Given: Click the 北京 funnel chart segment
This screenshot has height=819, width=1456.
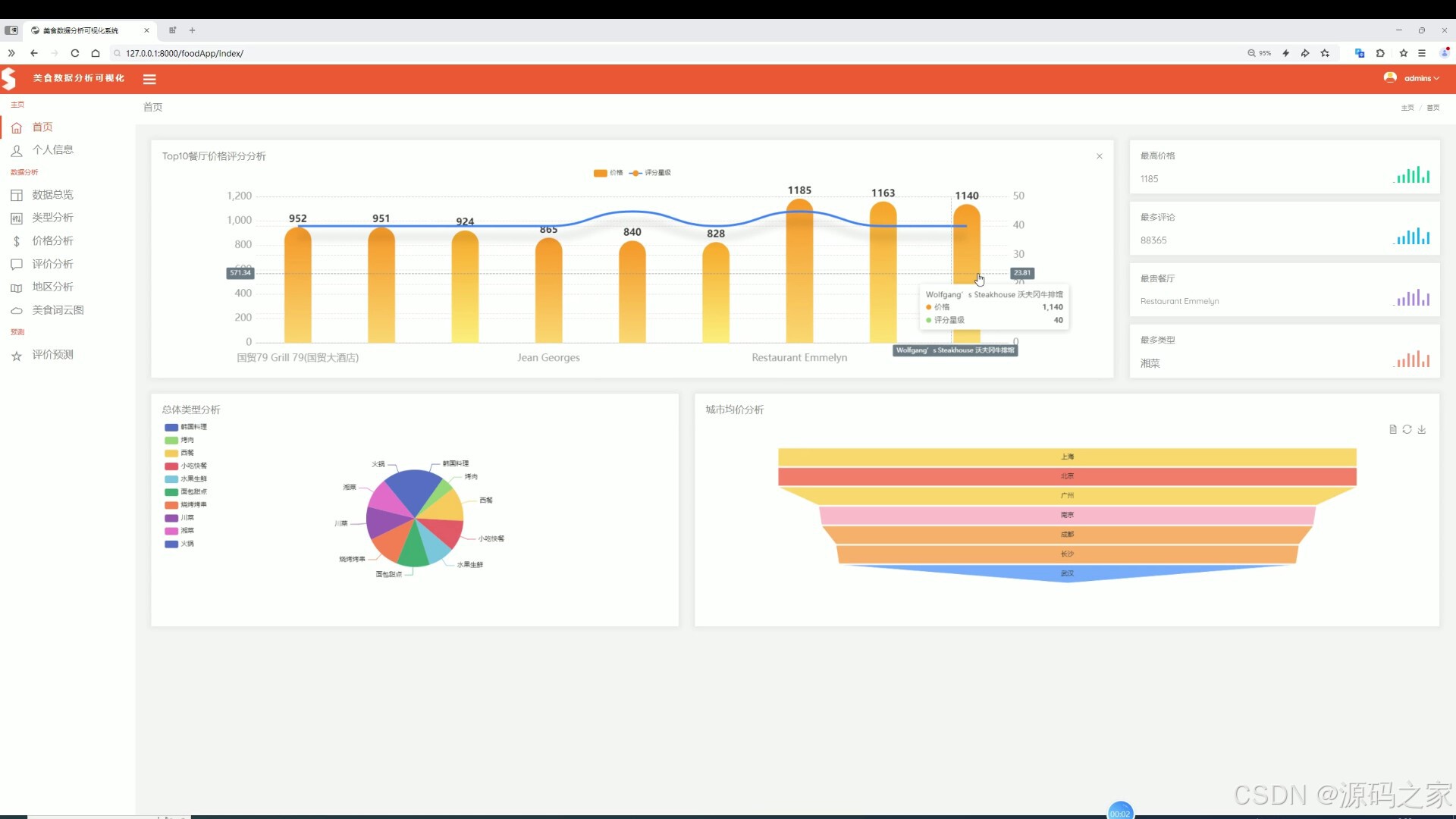Looking at the screenshot, I should click(x=1066, y=476).
